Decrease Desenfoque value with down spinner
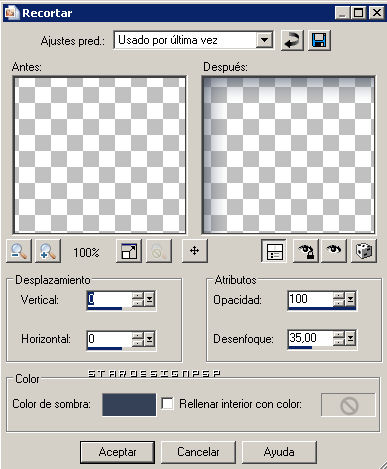Image resolution: width=387 pixels, height=469 pixels. coord(339,342)
